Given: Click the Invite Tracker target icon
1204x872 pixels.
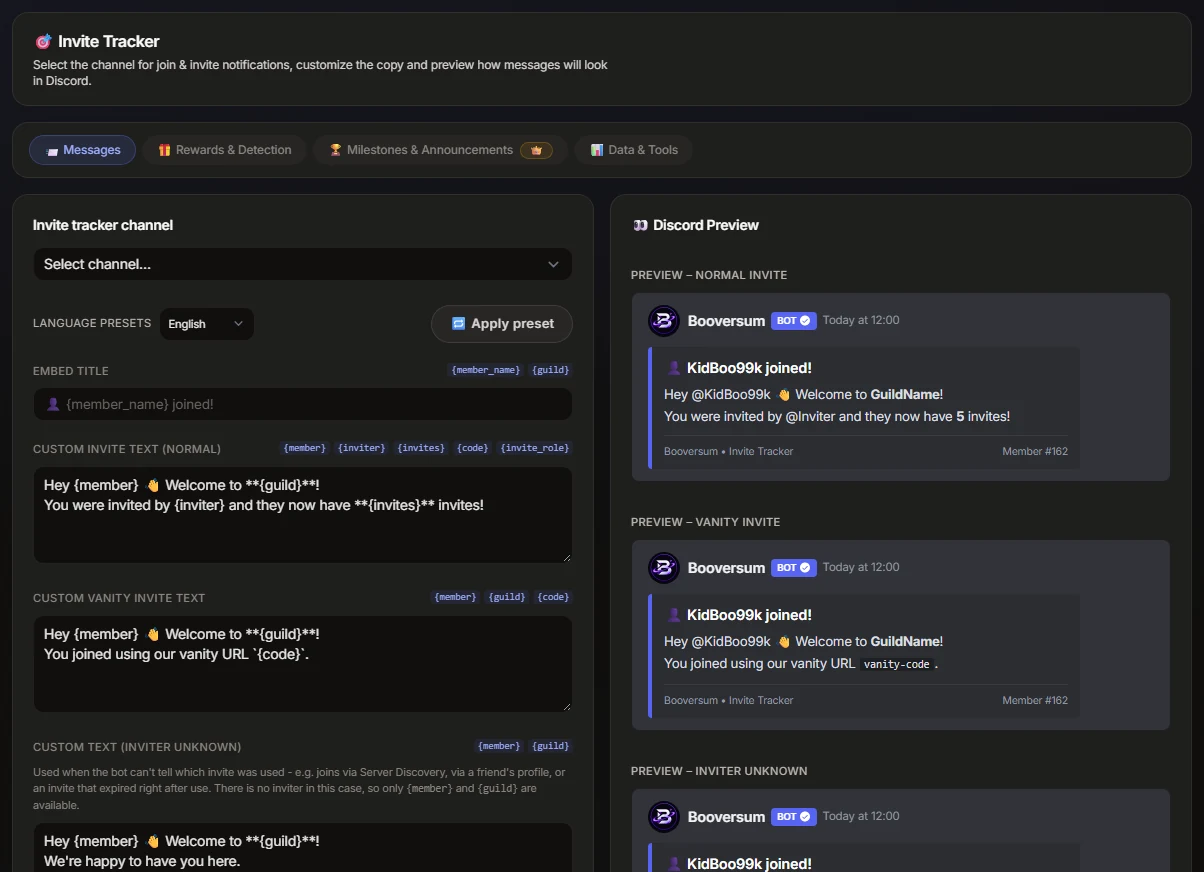Looking at the screenshot, I should tap(43, 42).
